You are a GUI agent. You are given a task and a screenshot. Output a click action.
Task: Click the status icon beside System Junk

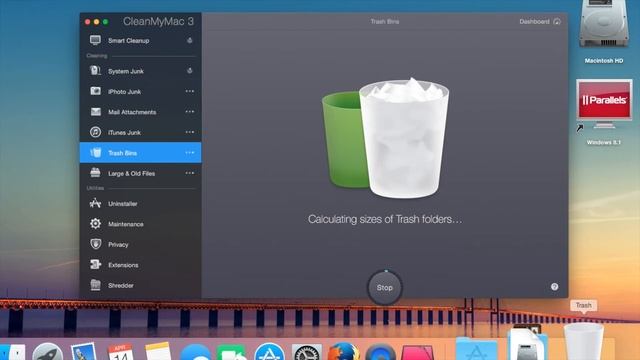point(190,71)
